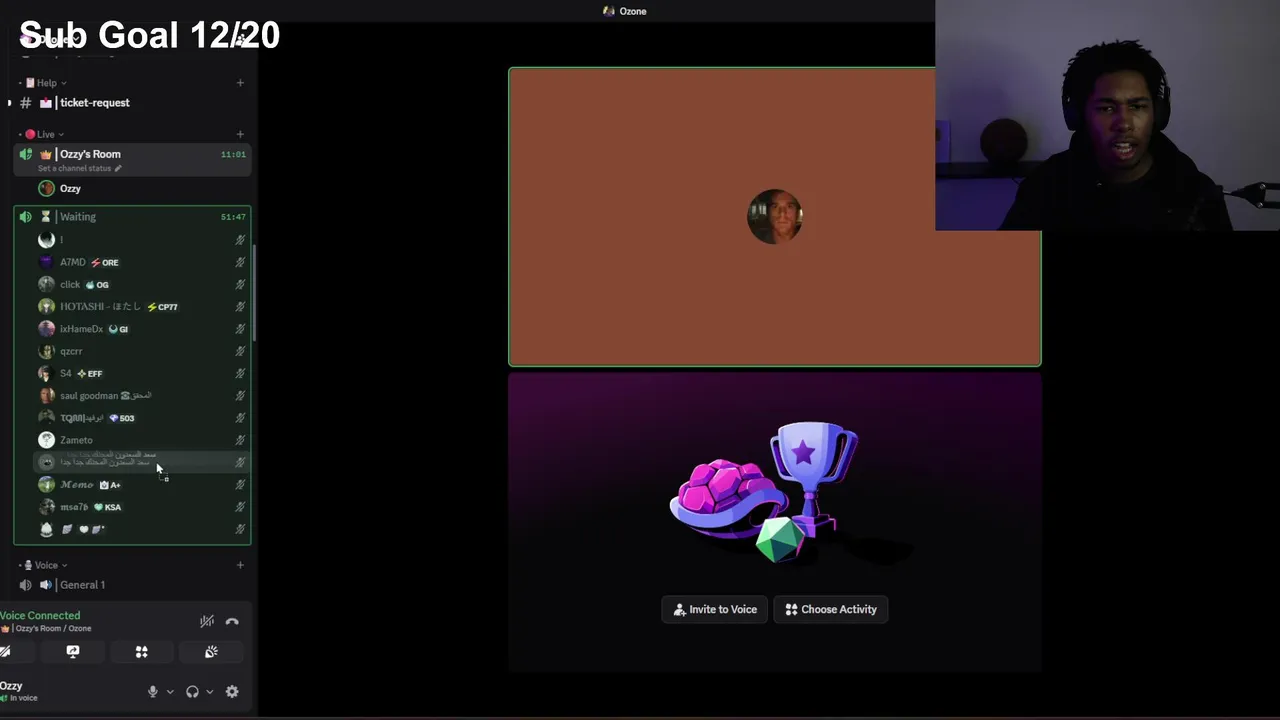Click the muted icon next to saul goodman
This screenshot has width=1280, height=720.
[240, 396]
